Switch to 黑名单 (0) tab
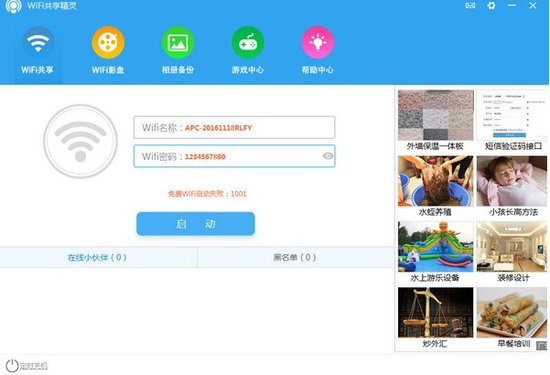This screenshot has width=550, height=375. pyautogui.click(x=295, y=257)
